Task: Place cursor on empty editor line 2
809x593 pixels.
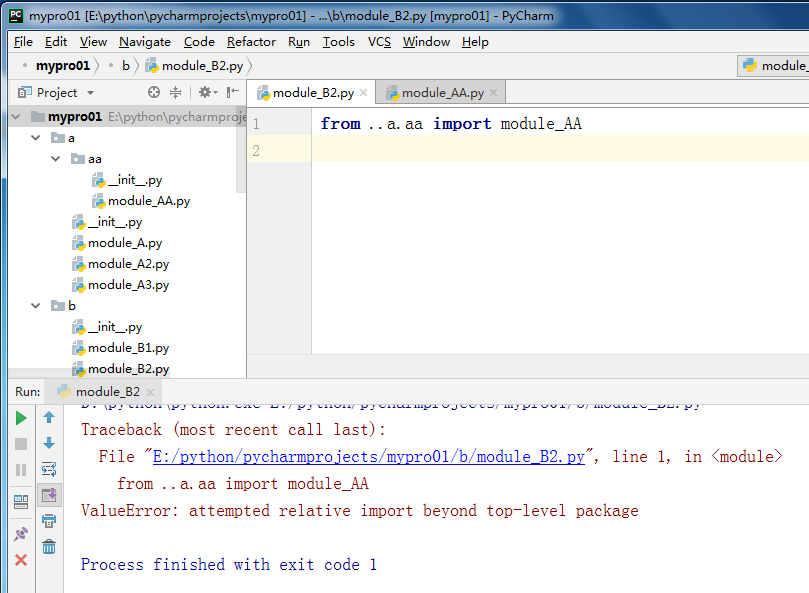Action: tap(560, 150)
